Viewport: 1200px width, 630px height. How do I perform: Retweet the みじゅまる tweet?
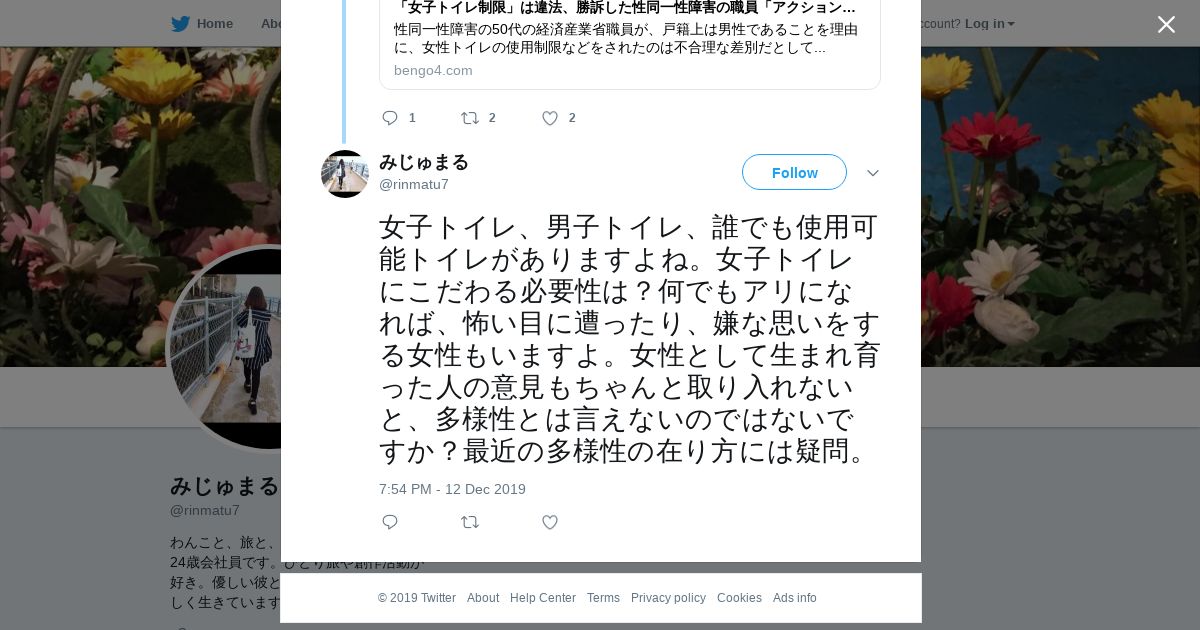tap(470, 522)
